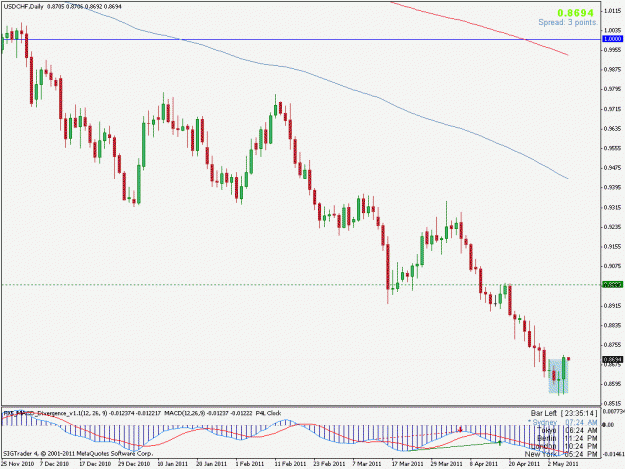Click the 0.9795 price axis label
The width and height of the screenshot is (625, 469).
point(613,89)
